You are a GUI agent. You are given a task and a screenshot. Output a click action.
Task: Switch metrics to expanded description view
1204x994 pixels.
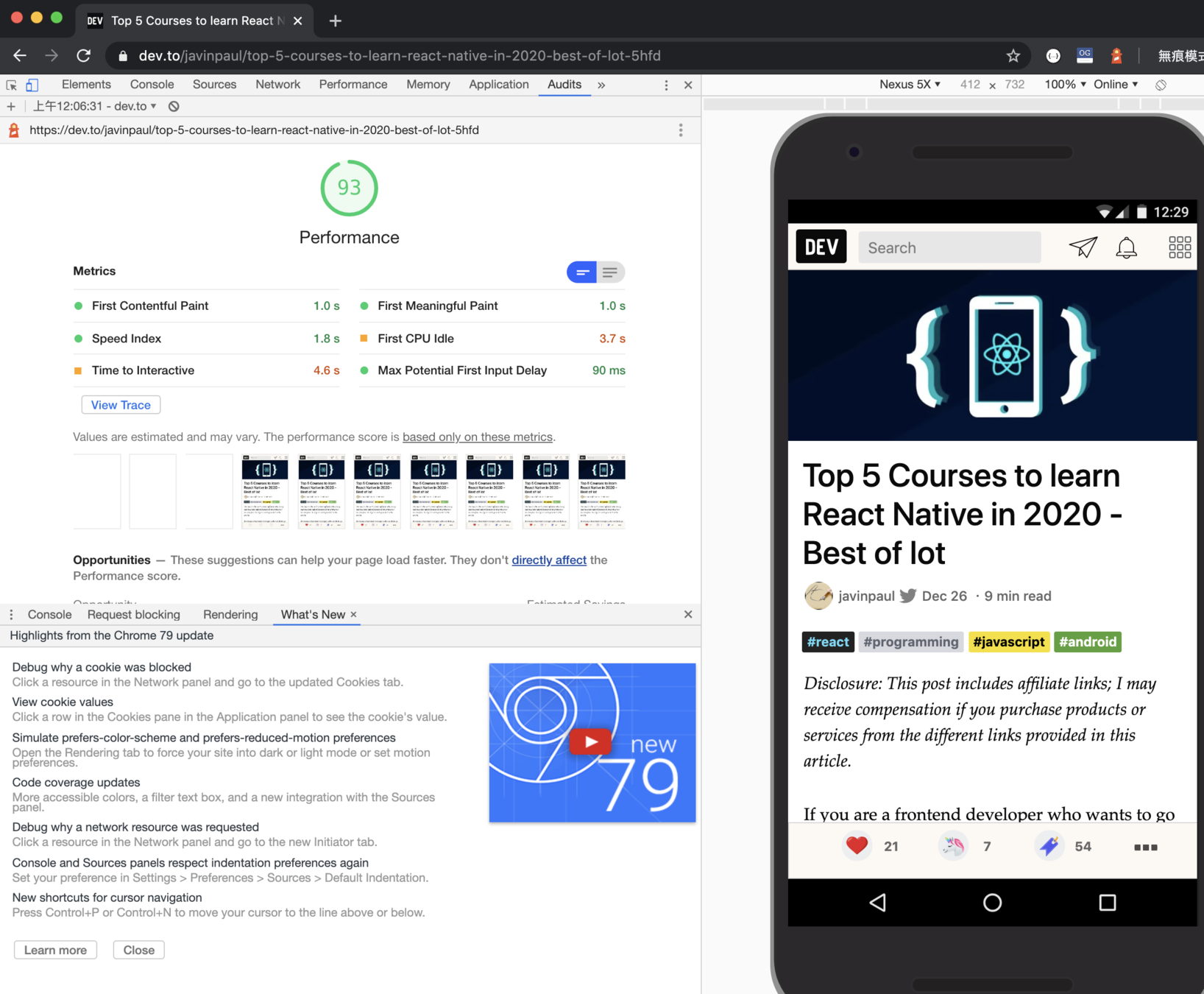[x=610, y=272]
